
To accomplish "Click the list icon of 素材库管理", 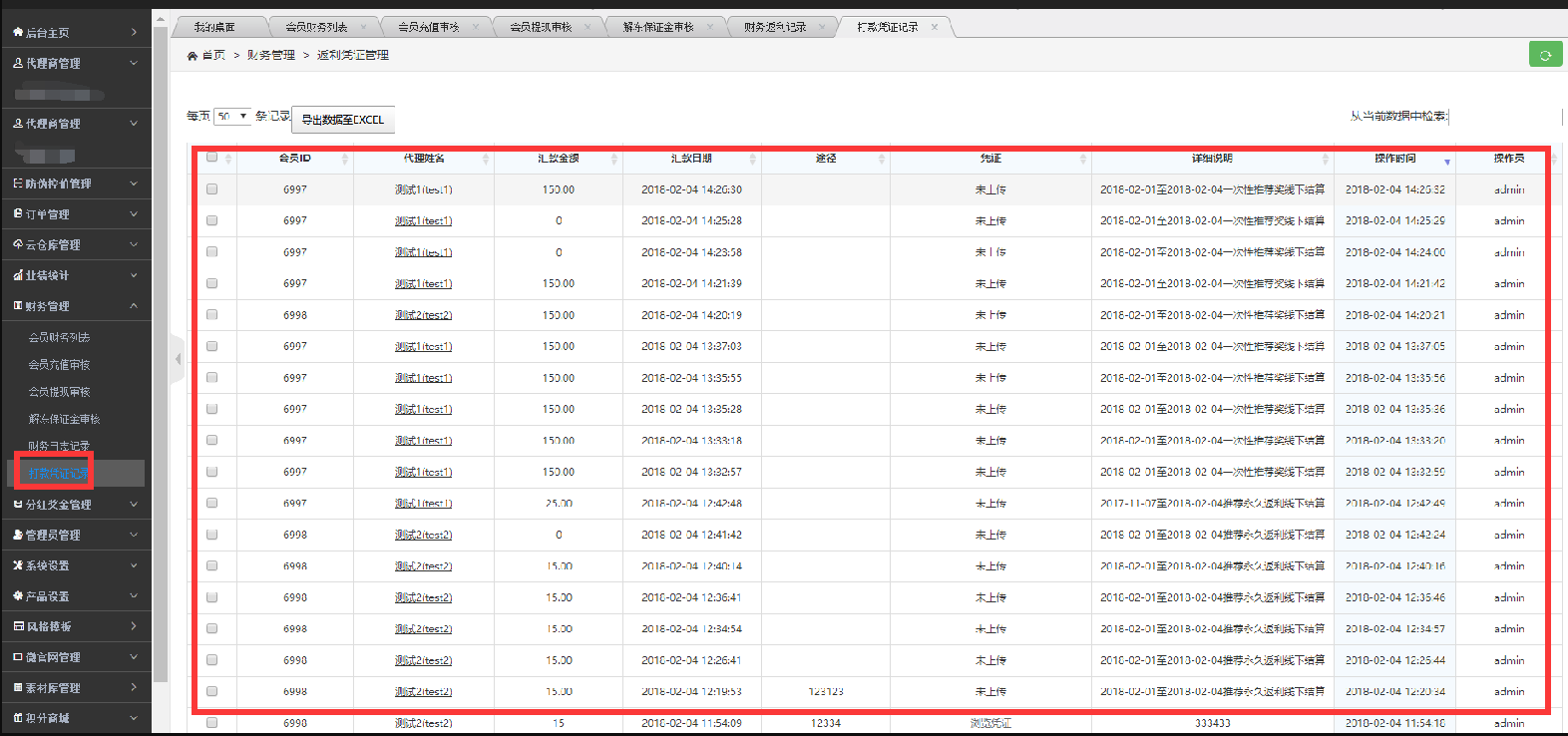I will tap(18, 687).
